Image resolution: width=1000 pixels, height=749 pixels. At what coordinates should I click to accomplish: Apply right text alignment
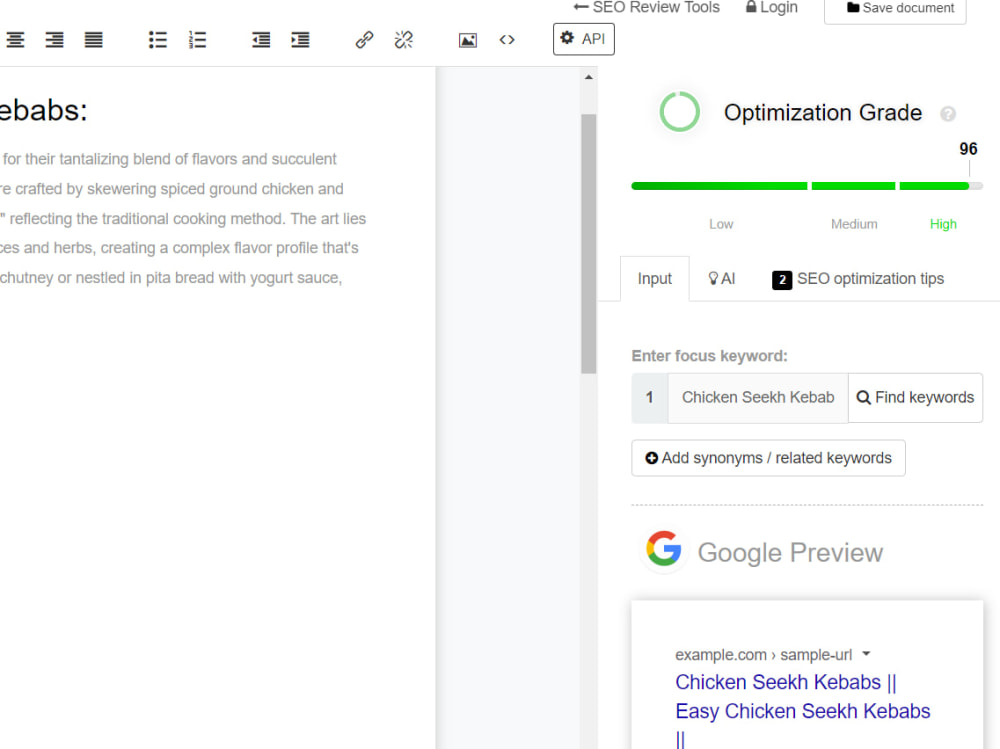pyautogui.click(x=55, y=40)
